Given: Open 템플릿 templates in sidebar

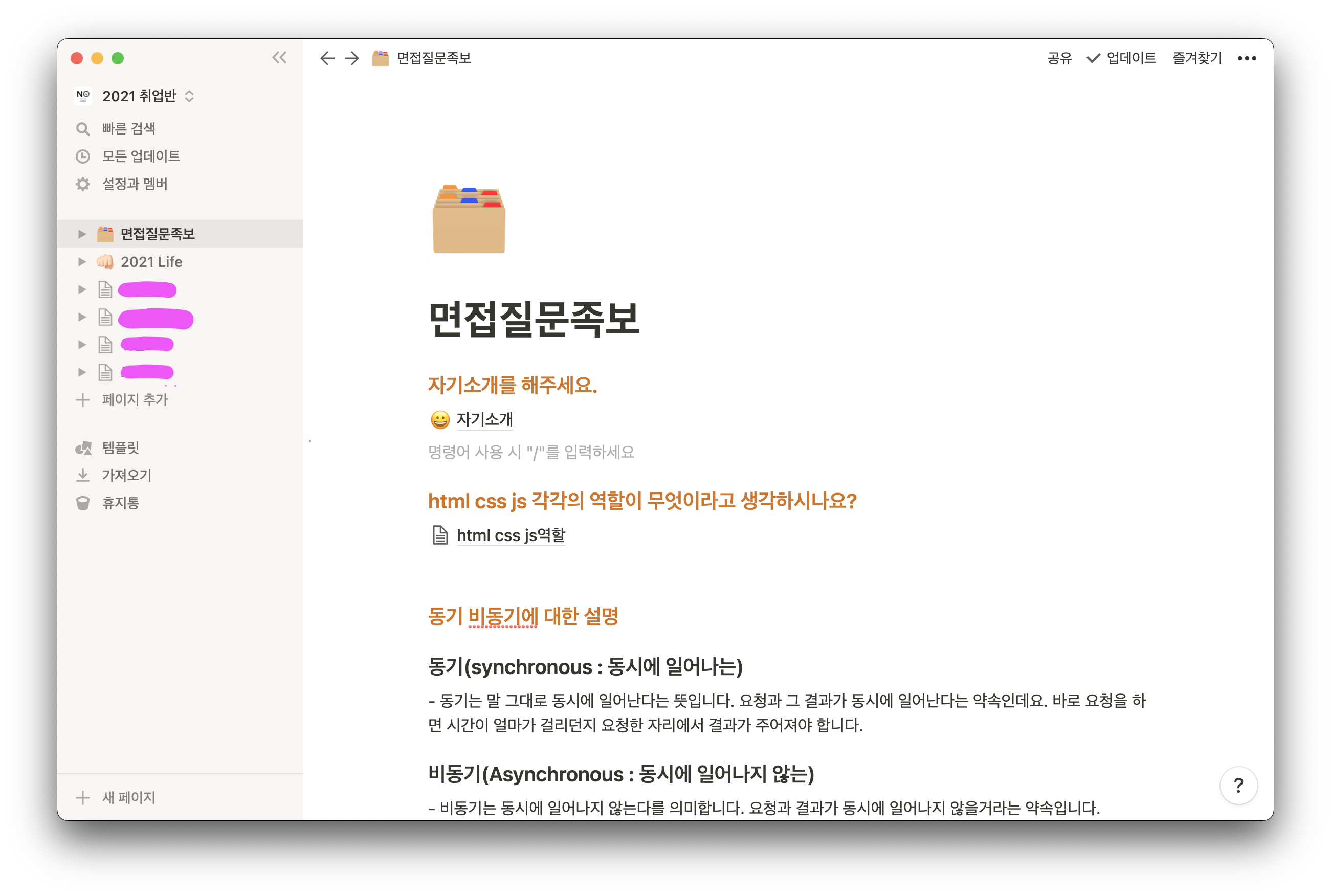Looking at the screenshot, I should (120, 447).
